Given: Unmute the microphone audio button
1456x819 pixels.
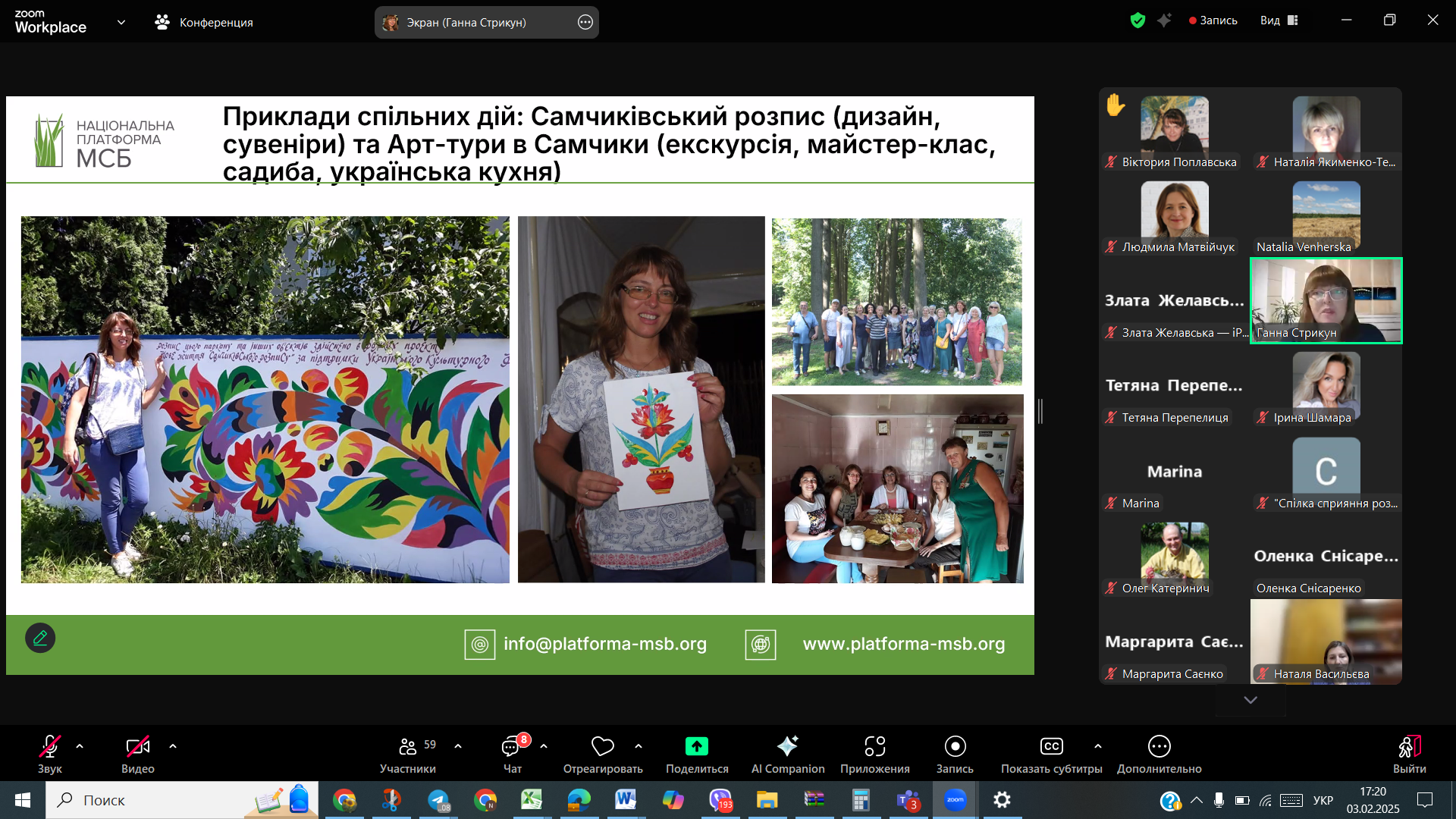Looking at the screenshot, I should 50,747.
